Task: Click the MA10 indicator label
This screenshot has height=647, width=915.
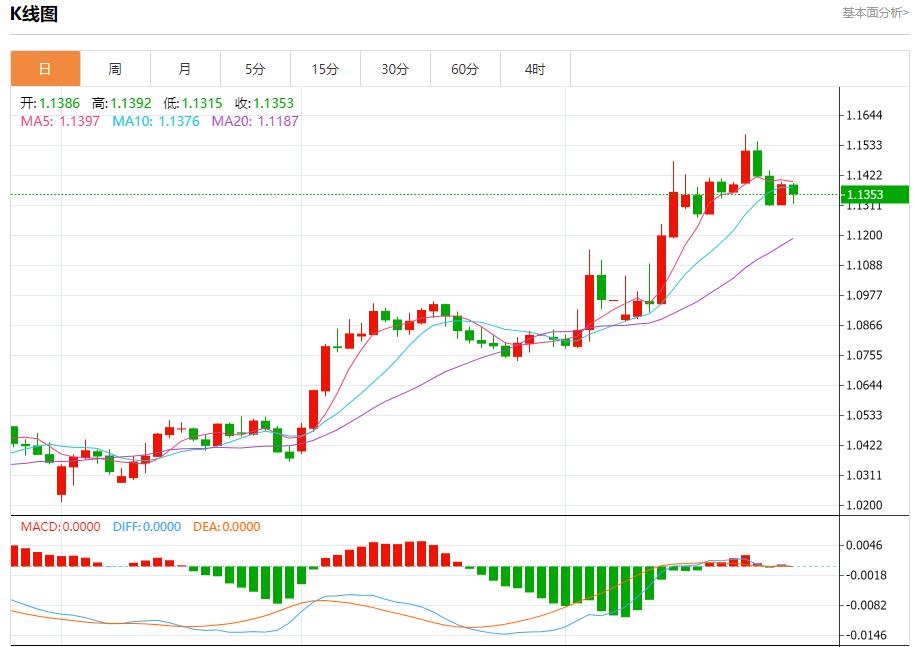Action: [155, 121]
